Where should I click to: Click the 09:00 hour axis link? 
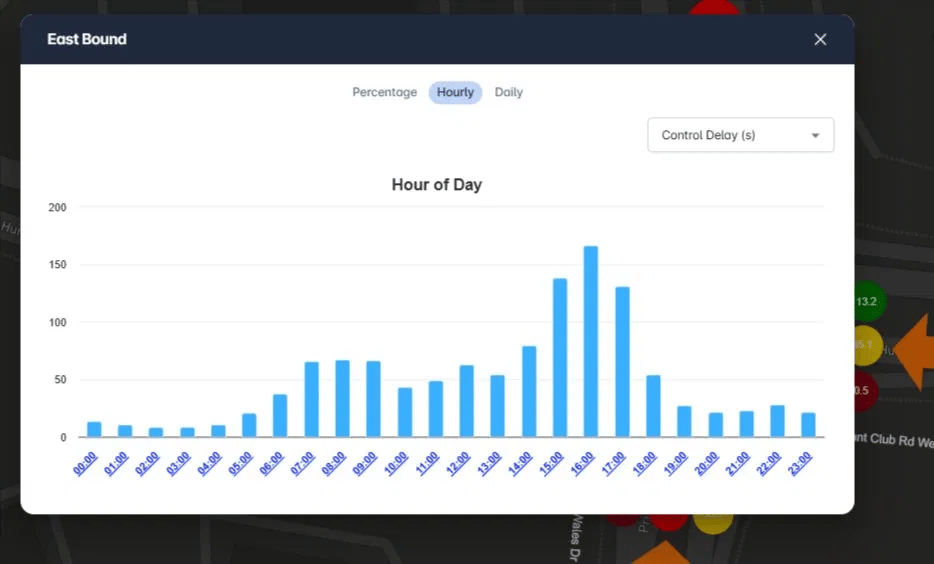[x=365, y=463]
